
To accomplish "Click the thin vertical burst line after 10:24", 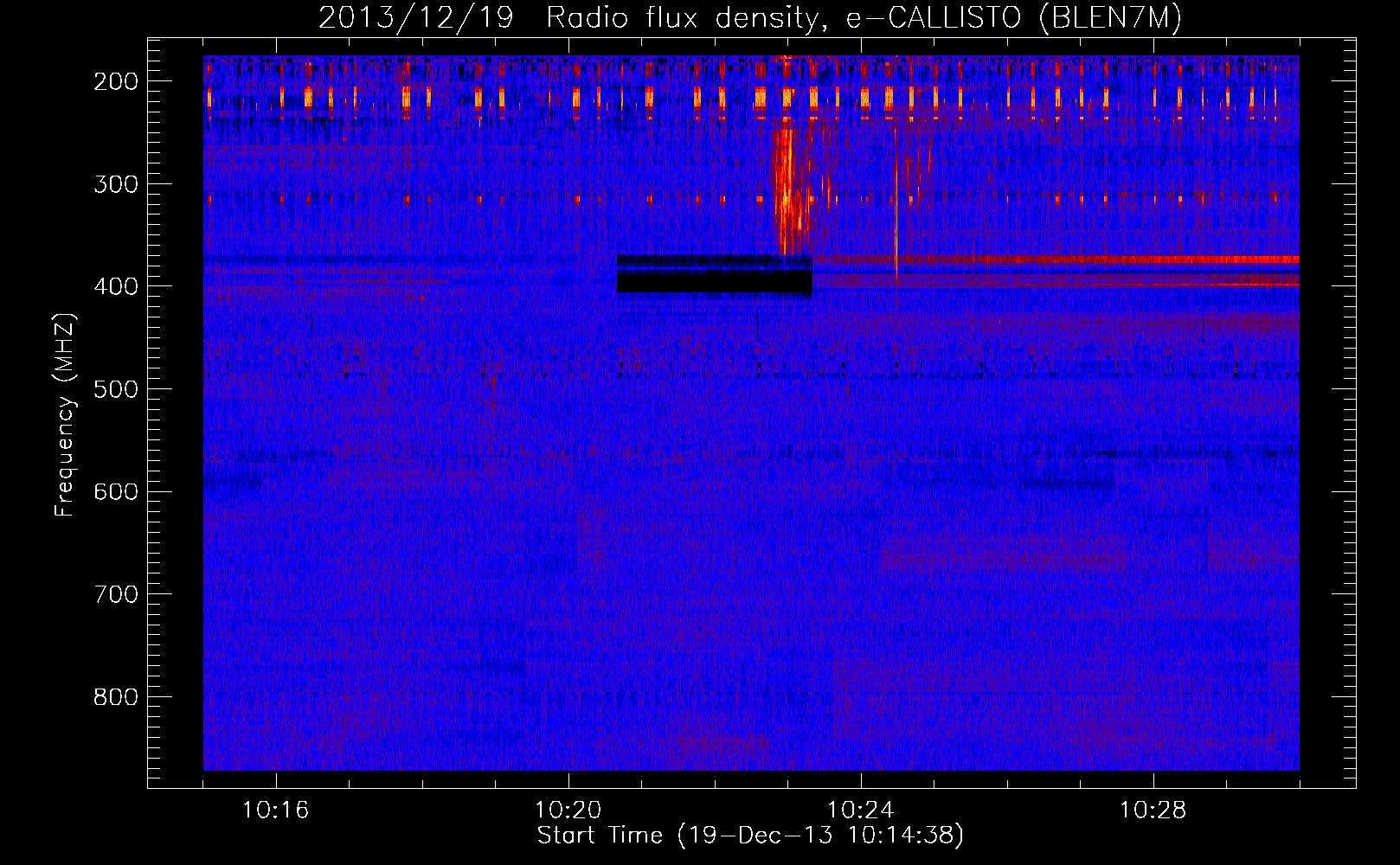I will (x=896, y=216).
